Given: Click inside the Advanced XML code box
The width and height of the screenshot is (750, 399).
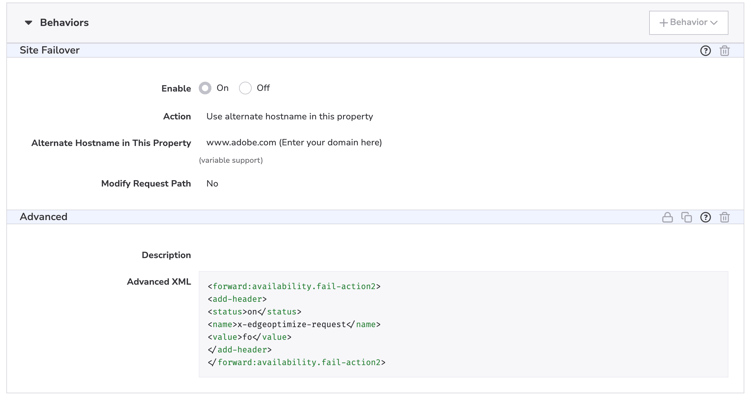Looking at the screenshot, I should click(463, 324).
